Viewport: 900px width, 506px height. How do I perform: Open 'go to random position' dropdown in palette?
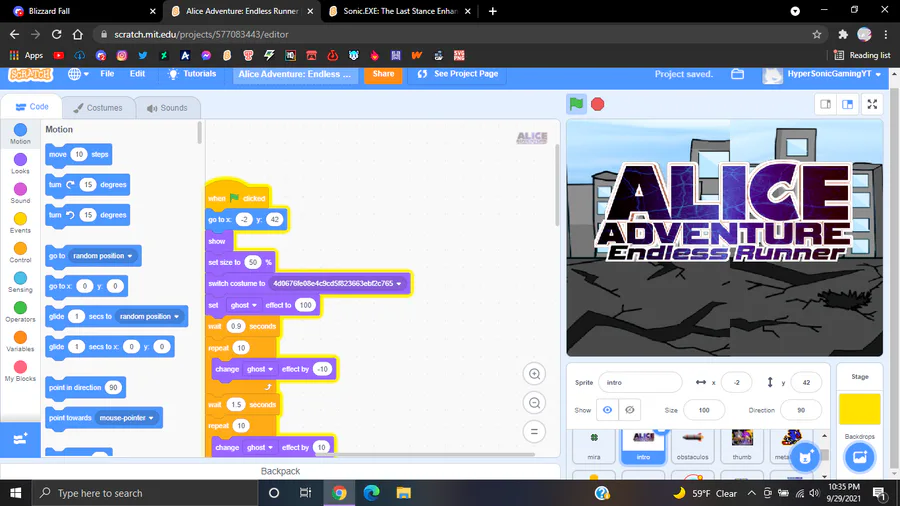tap(103, 256)
